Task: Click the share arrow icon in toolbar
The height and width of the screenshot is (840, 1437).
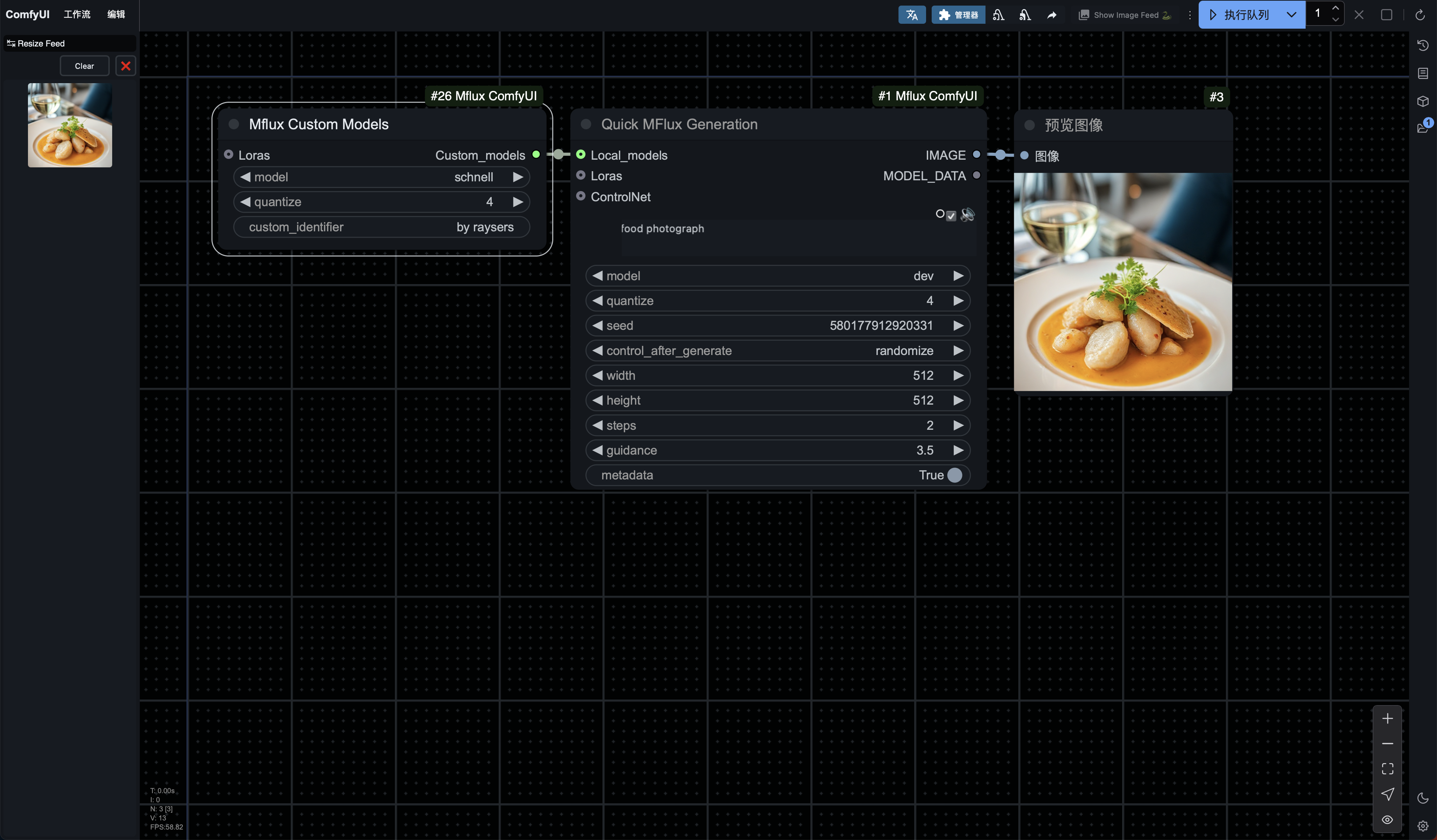Action: click(1052, 15)
